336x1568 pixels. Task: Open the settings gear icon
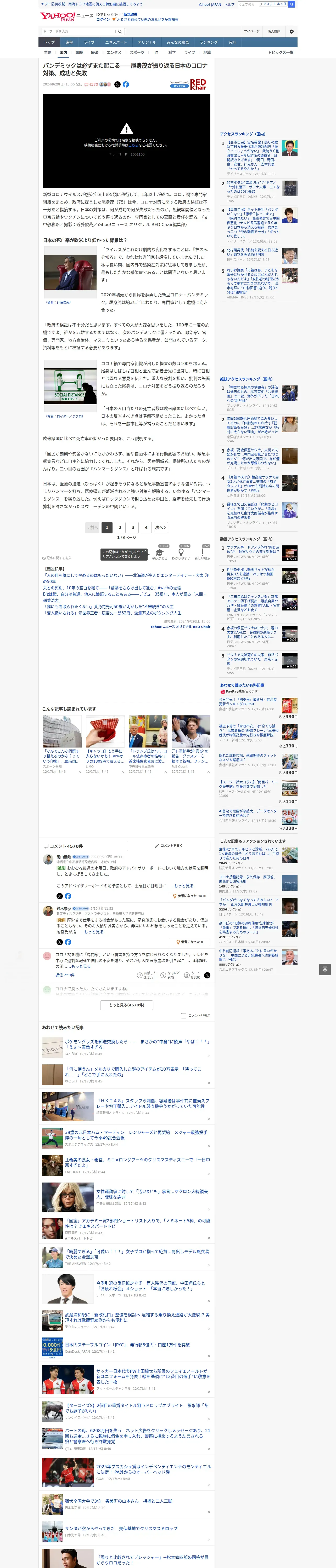[x=292, y=31]
